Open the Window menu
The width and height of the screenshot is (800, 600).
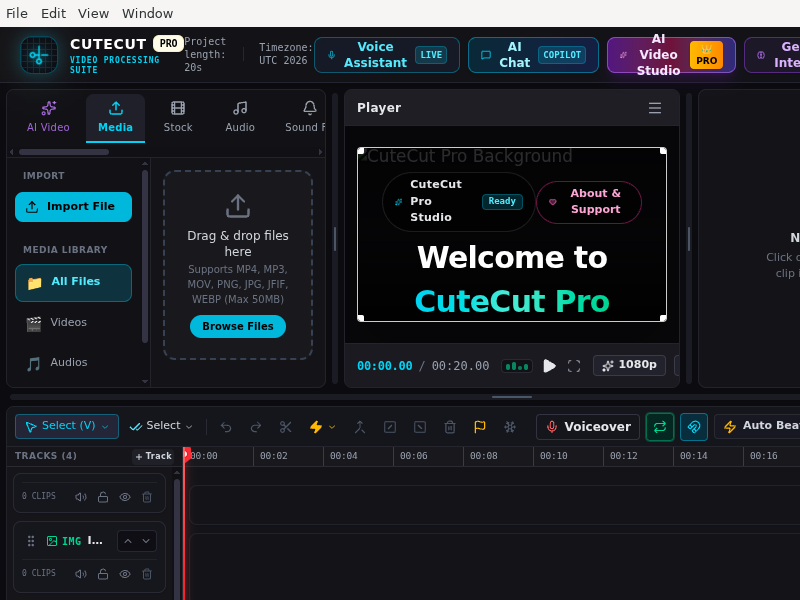(147, 13)
